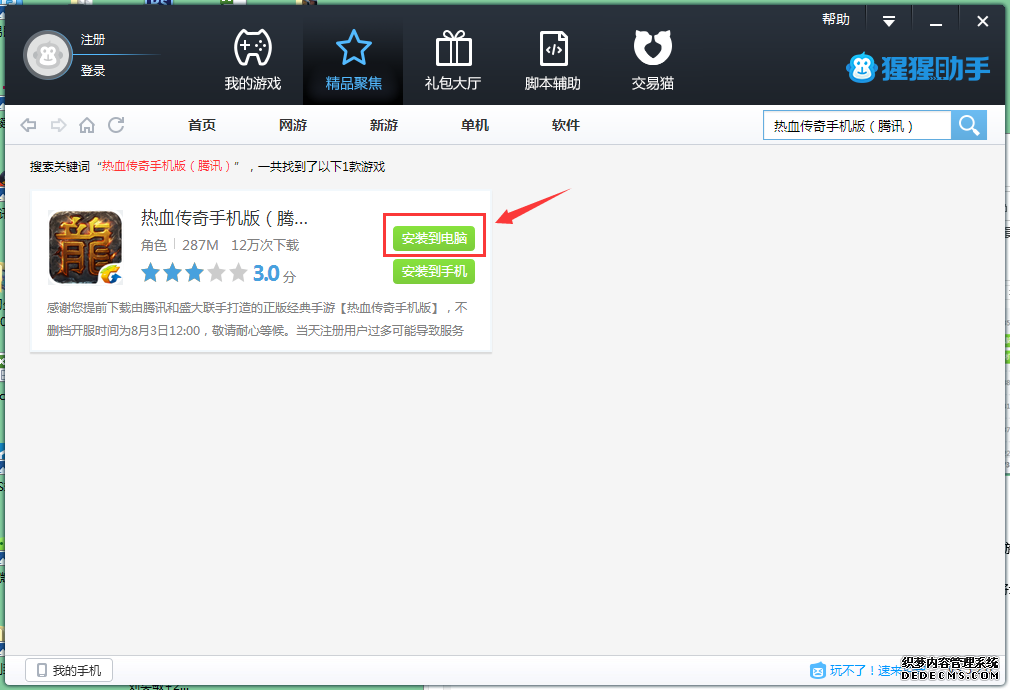This screenshot has width=1010, height=690.
Task: Open the 礼包大厅 gift box section
Action: (x=453, y=60)
